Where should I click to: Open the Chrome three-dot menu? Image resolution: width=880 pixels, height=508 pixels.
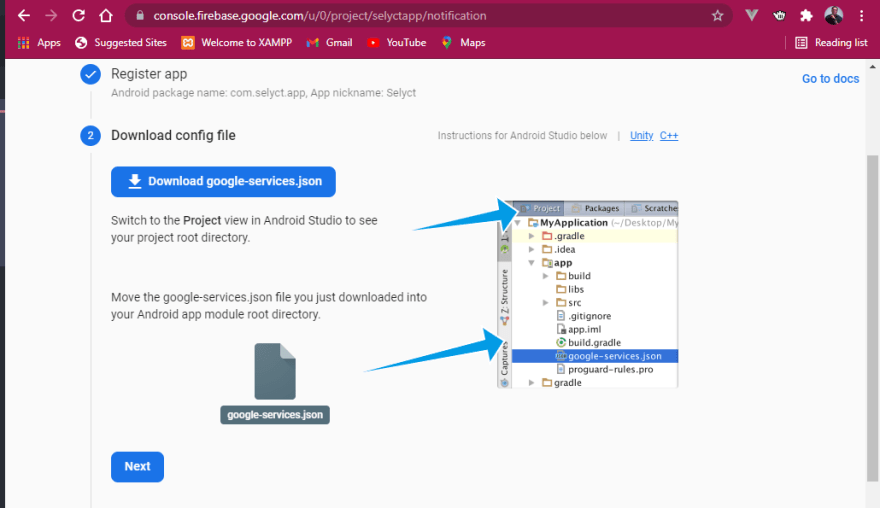861,16
